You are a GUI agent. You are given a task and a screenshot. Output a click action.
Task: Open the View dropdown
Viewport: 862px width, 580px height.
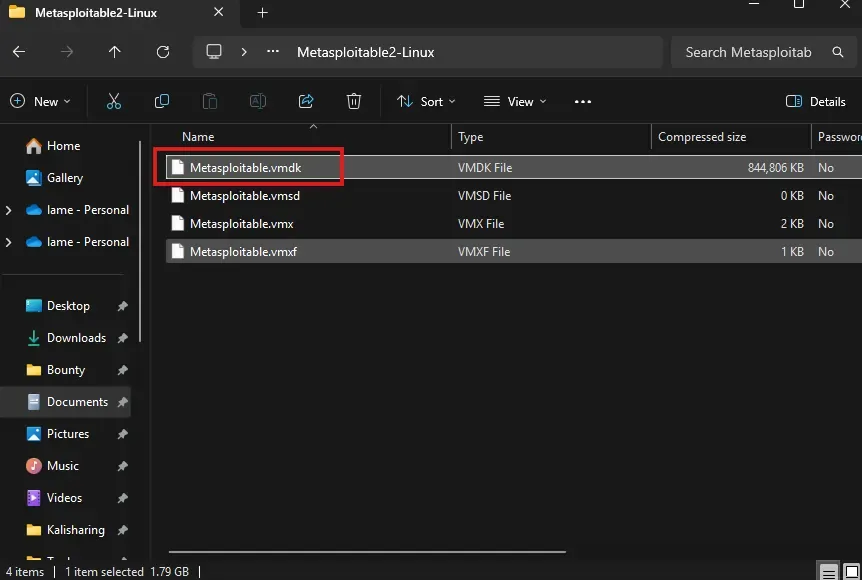515,102
